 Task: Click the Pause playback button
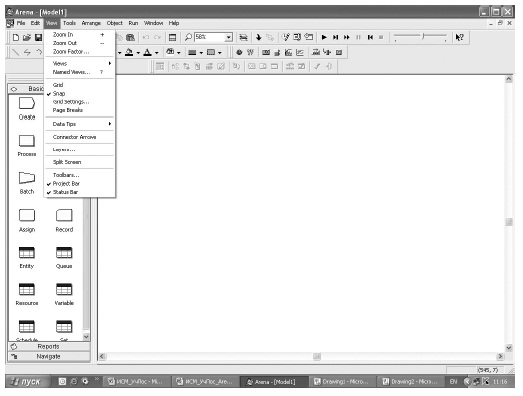coord(358,37)
